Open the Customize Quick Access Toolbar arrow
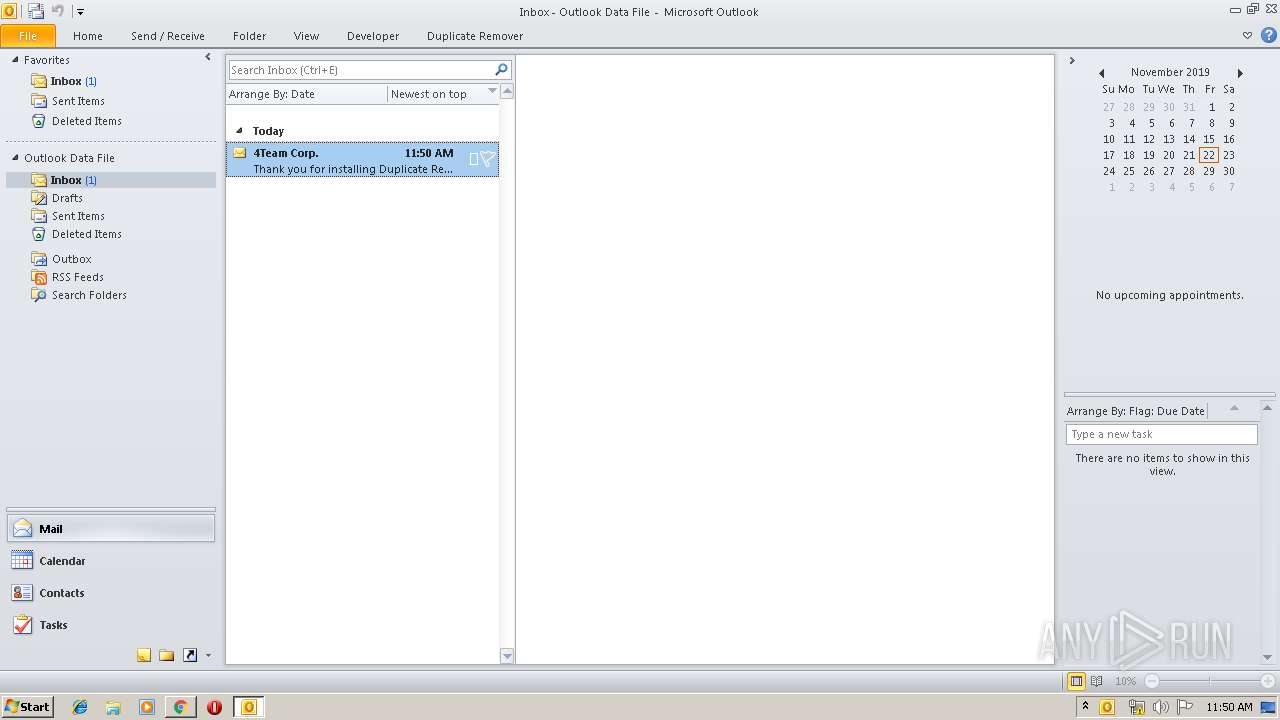This screenshot has width=1280, height=720. click(80, 12)
